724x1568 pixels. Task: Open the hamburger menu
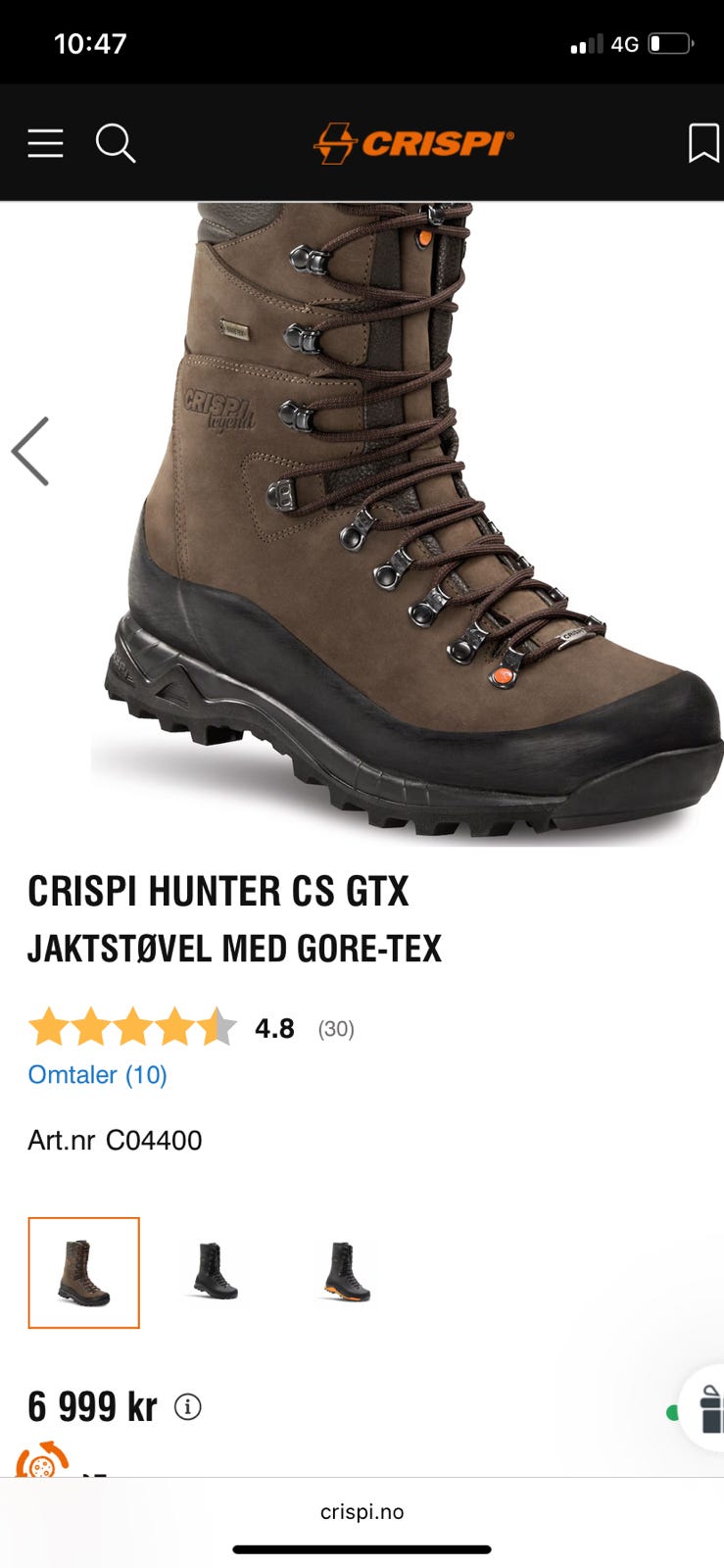click(45, 143)
